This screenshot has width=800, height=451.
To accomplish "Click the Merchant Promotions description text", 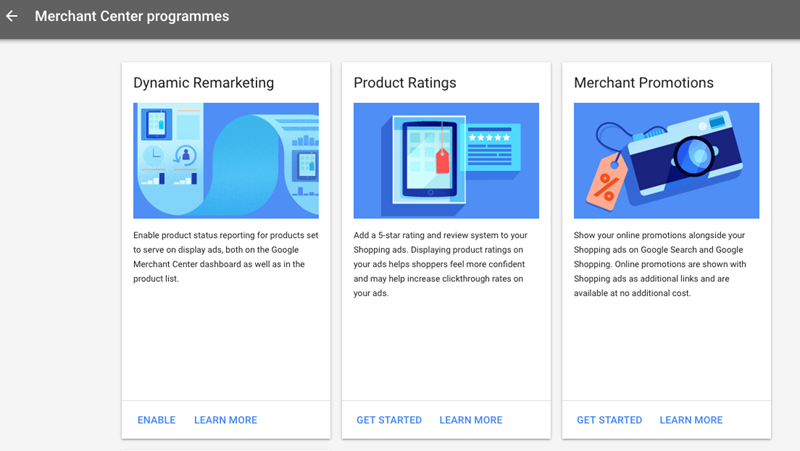I will [666, 264].
